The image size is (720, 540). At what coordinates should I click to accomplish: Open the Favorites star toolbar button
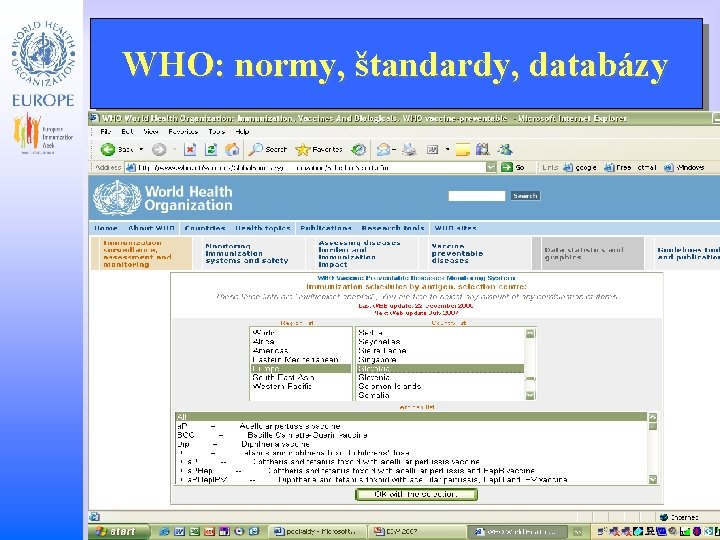319,149
